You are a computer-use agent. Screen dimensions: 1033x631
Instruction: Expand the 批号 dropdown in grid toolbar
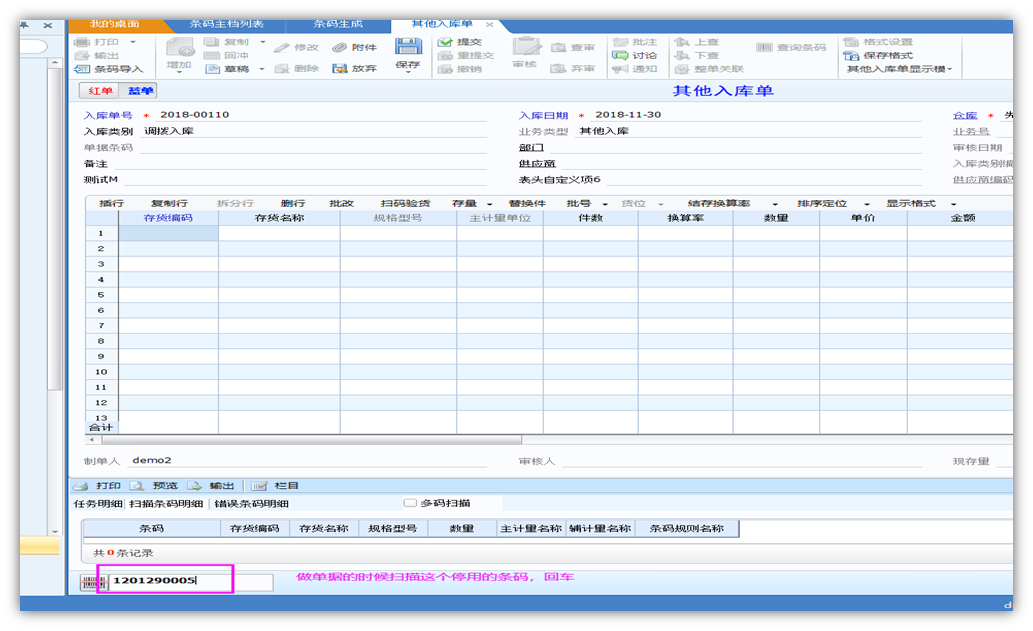tap(605, 204)
